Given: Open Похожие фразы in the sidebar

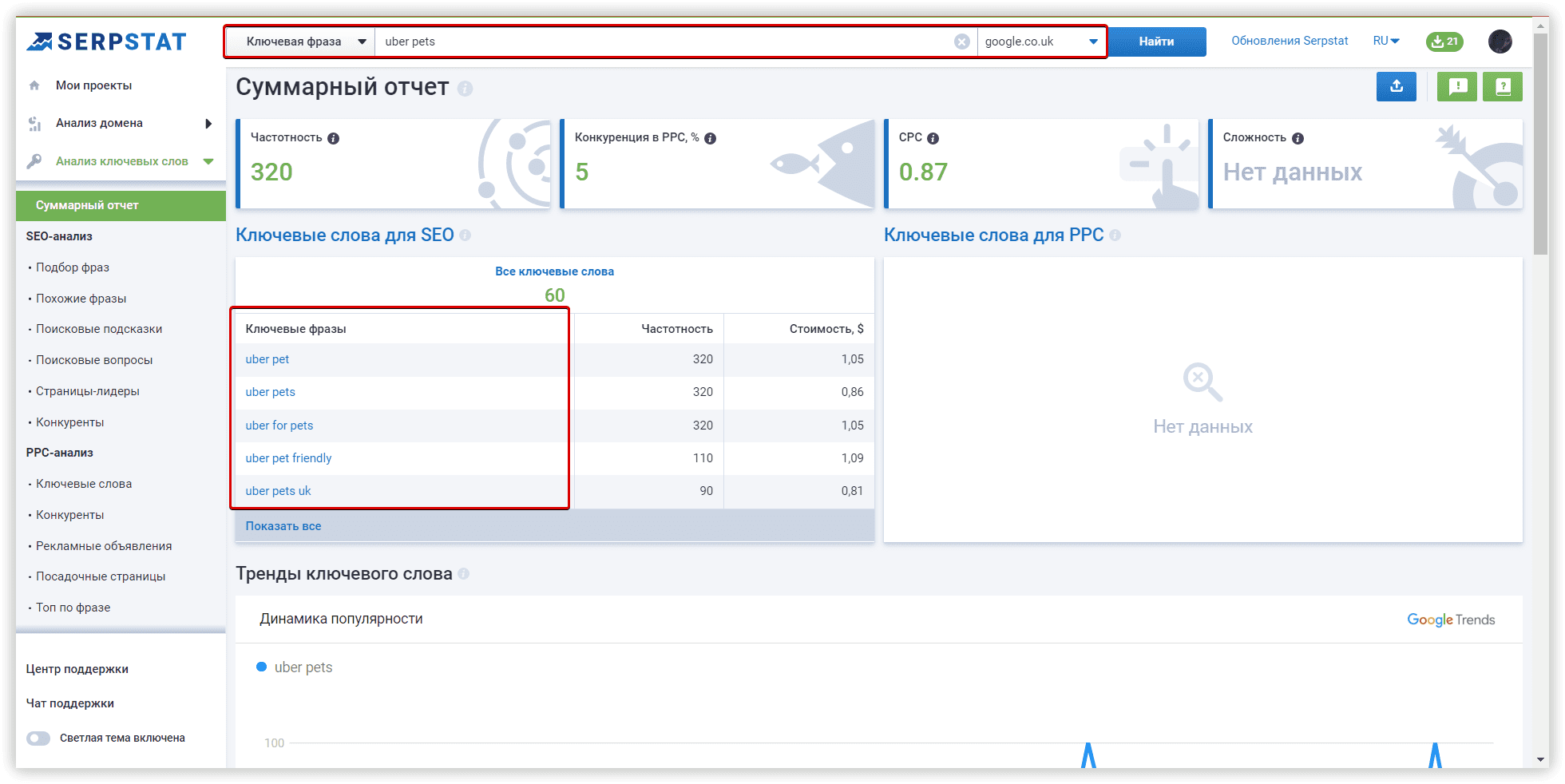Looking at the screenshot, I should pos(81,299).
